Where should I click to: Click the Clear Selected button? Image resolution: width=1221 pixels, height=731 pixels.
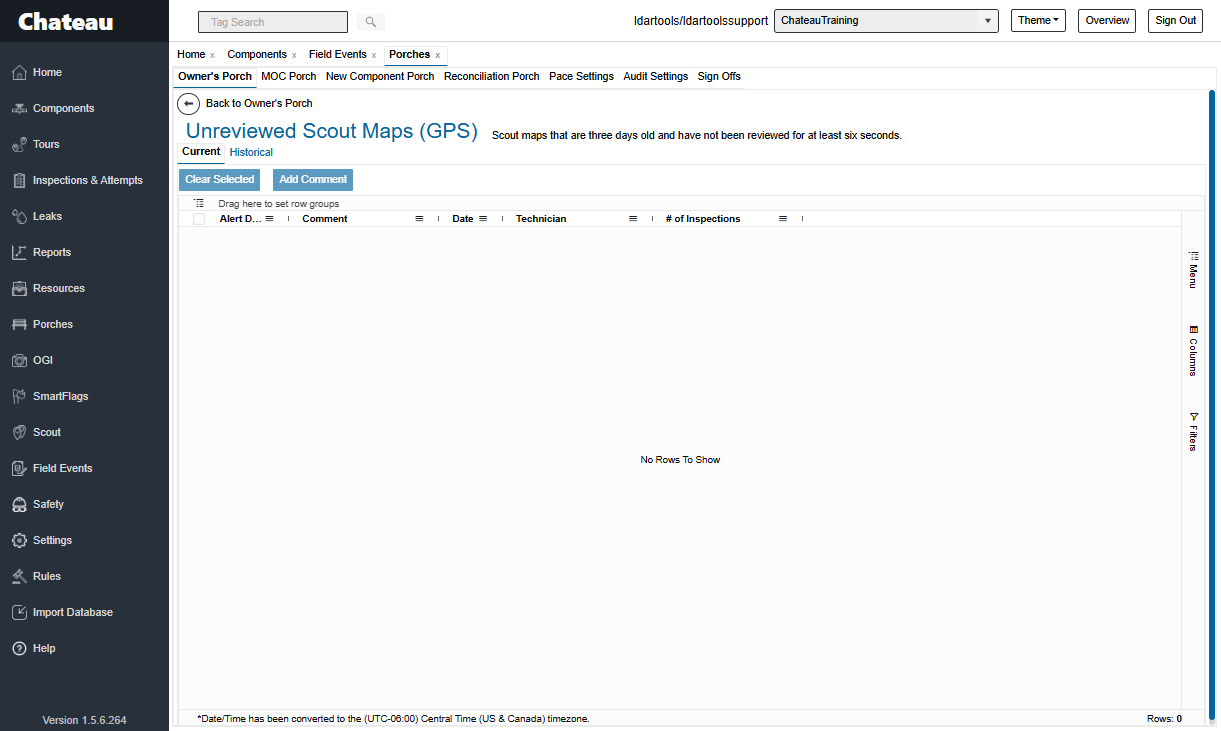(220, 180)
